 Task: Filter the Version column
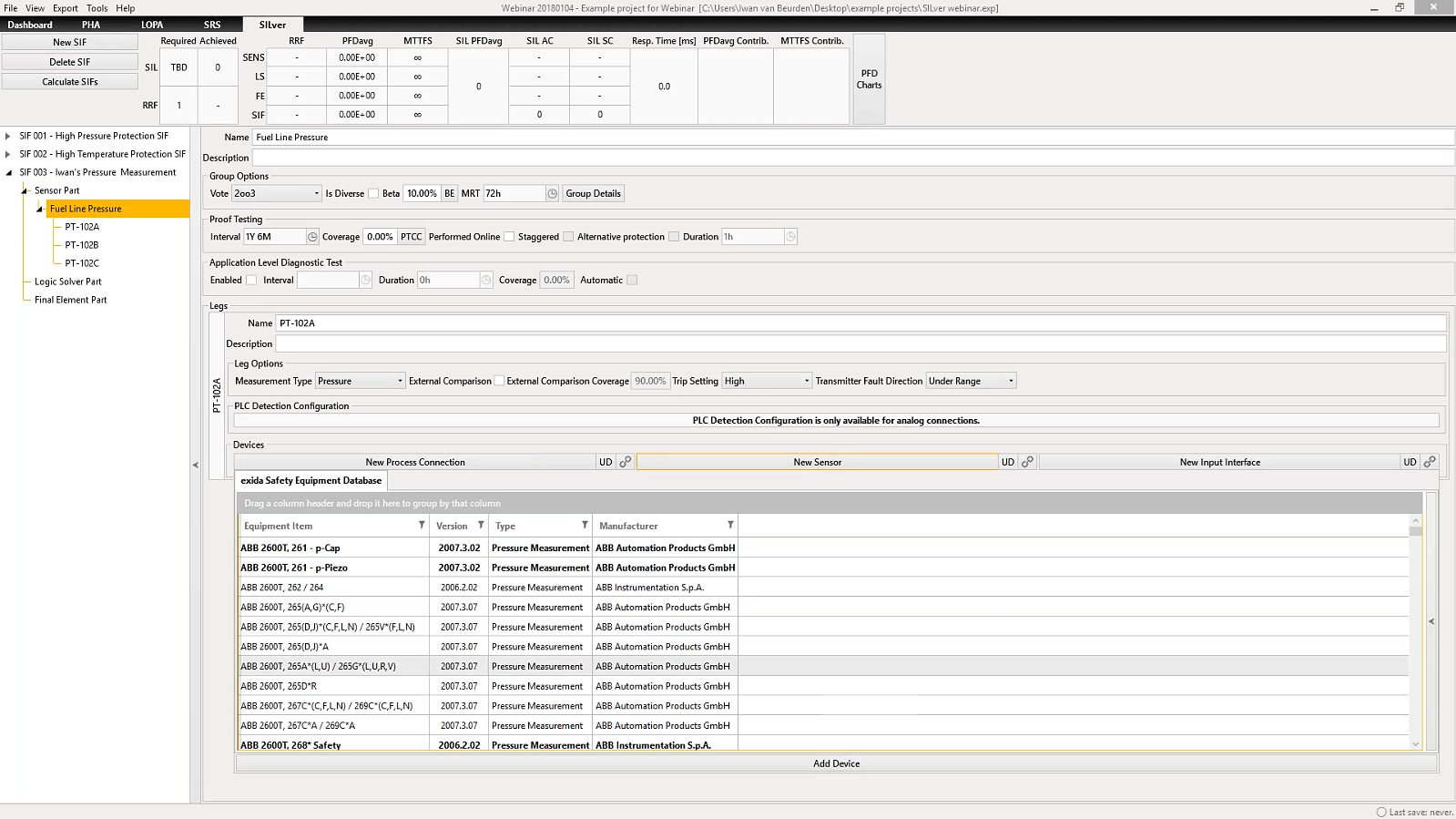[481, 525]
